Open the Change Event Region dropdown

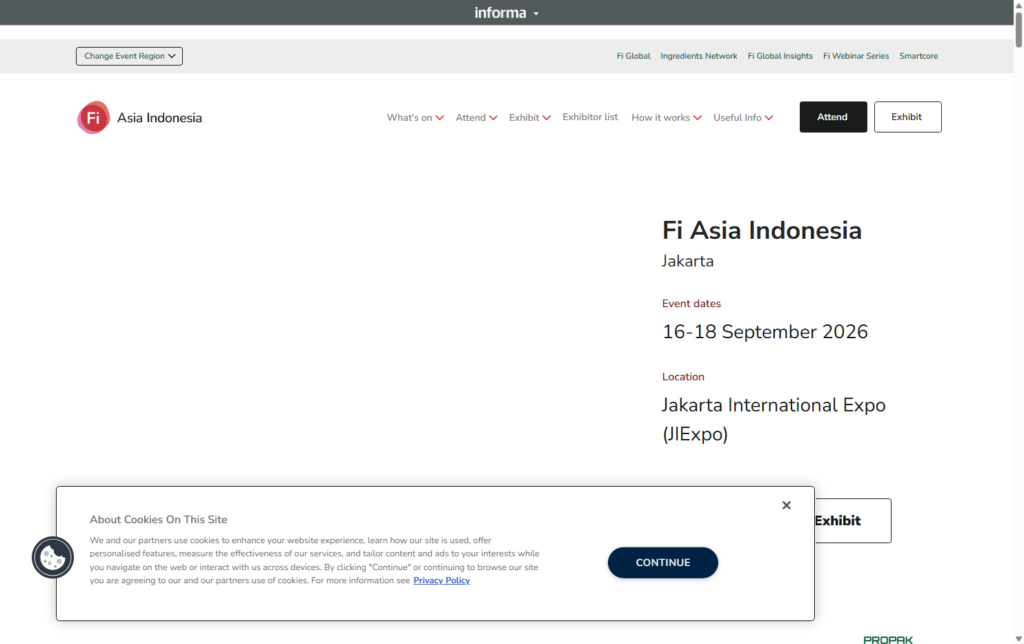tap(129, 56)
